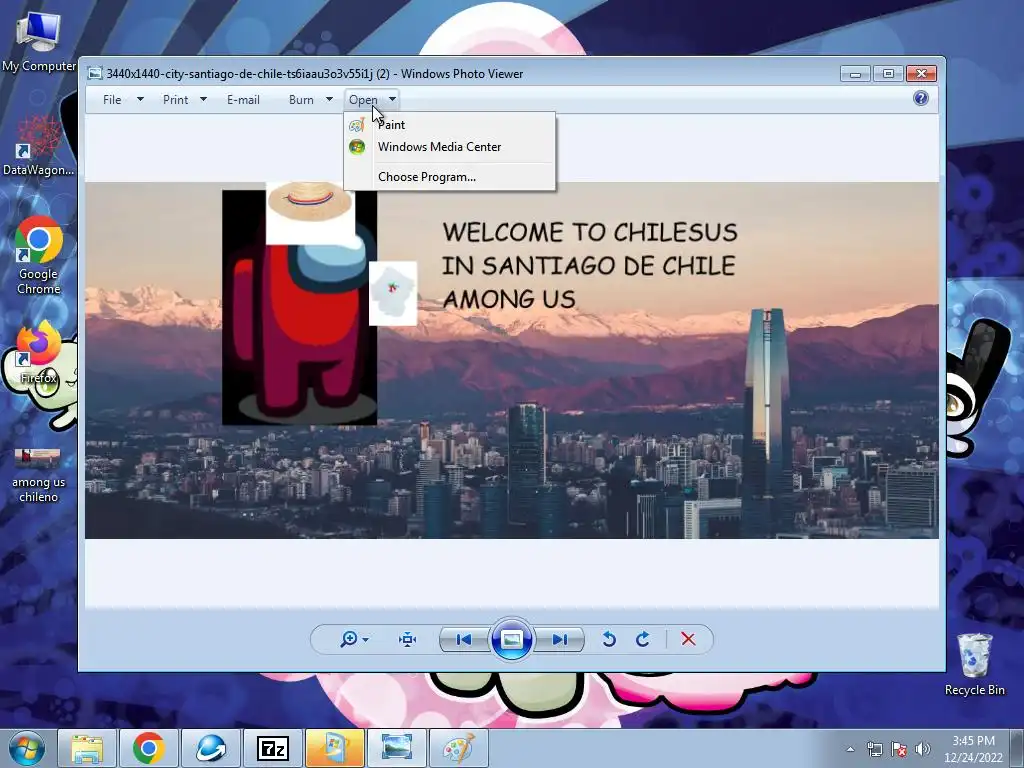Open the Print menu

coord(175,100)
